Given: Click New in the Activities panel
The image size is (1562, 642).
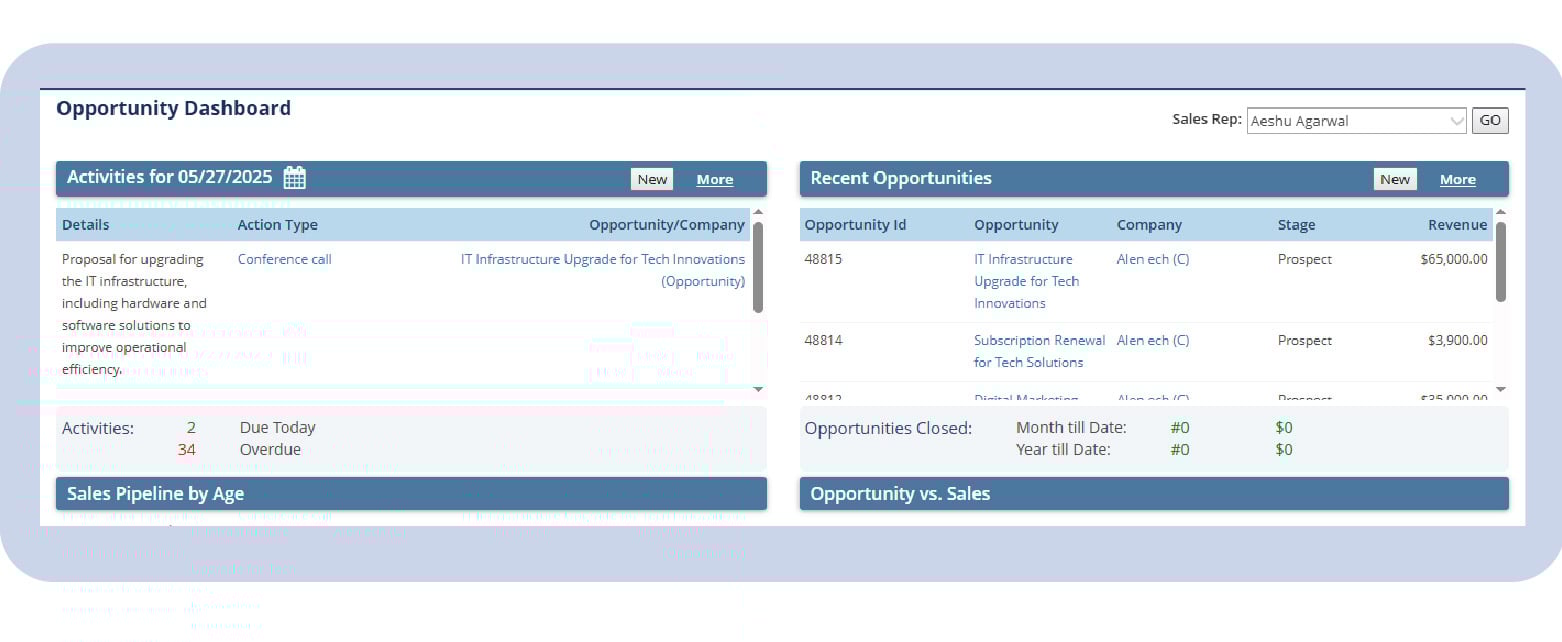Looking at the screenshot, I should (651, 178).
